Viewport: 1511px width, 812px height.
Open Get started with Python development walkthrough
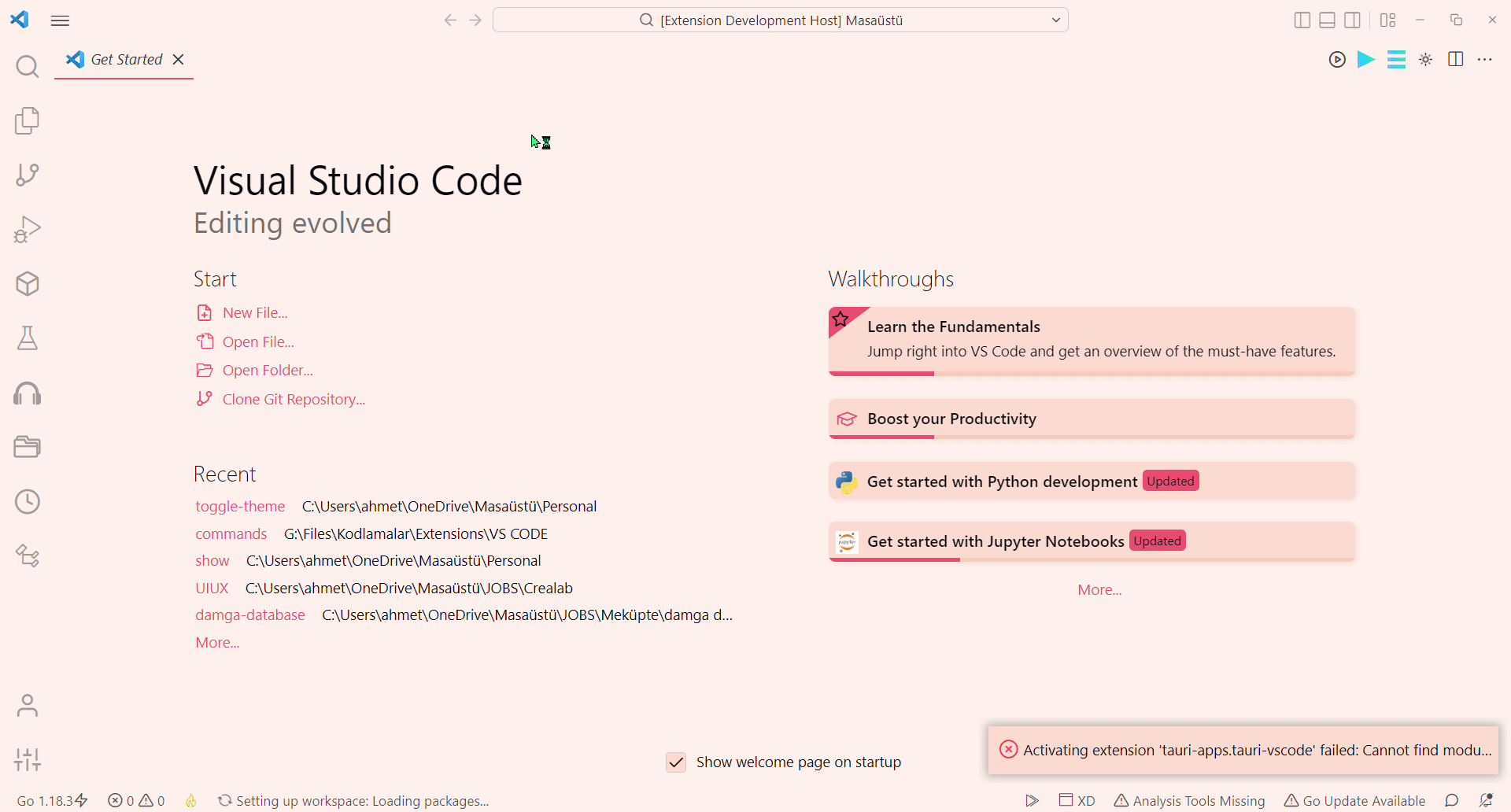(1092, 482)
